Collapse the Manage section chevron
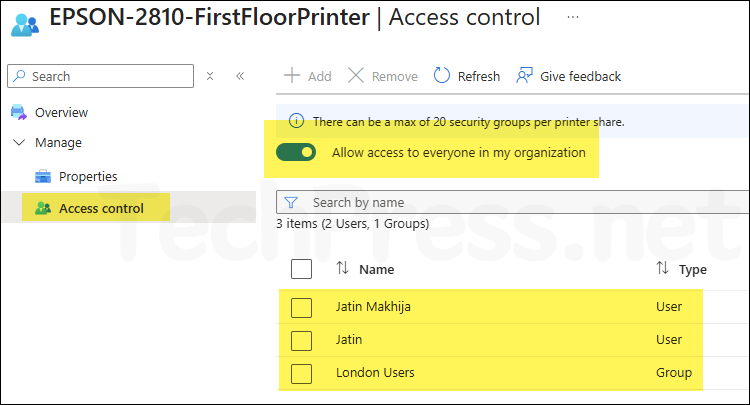This screenshot has height=405, width=750. 19,142
